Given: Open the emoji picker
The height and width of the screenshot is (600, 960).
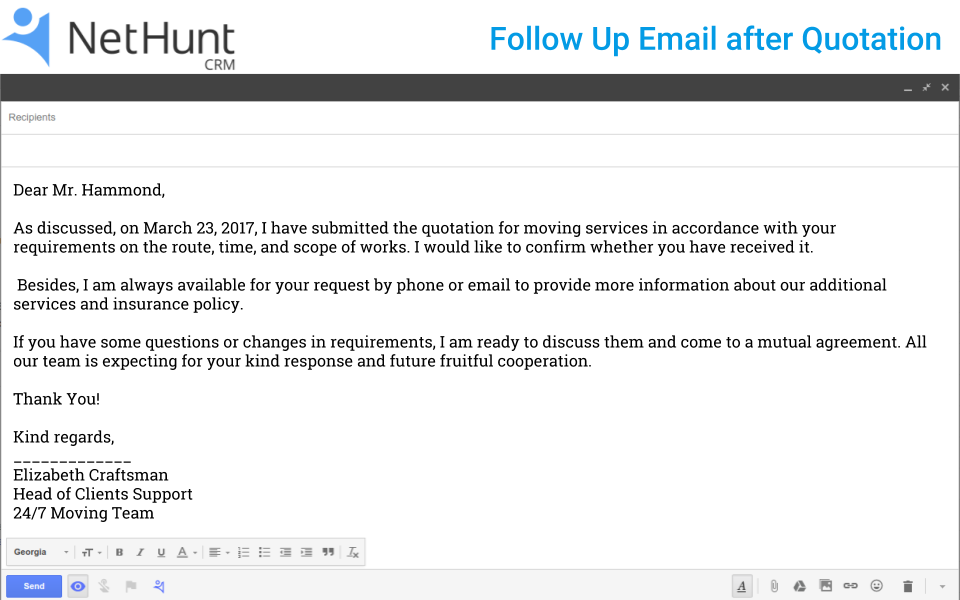Looking at the screenshot, I should tap(877, 586).
